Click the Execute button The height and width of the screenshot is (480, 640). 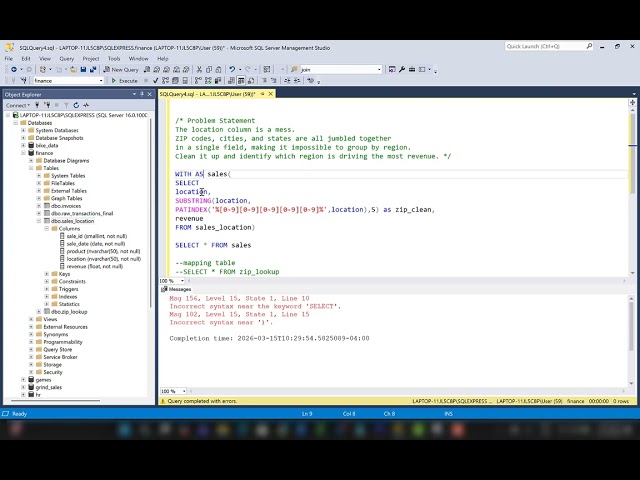(124, 81)
